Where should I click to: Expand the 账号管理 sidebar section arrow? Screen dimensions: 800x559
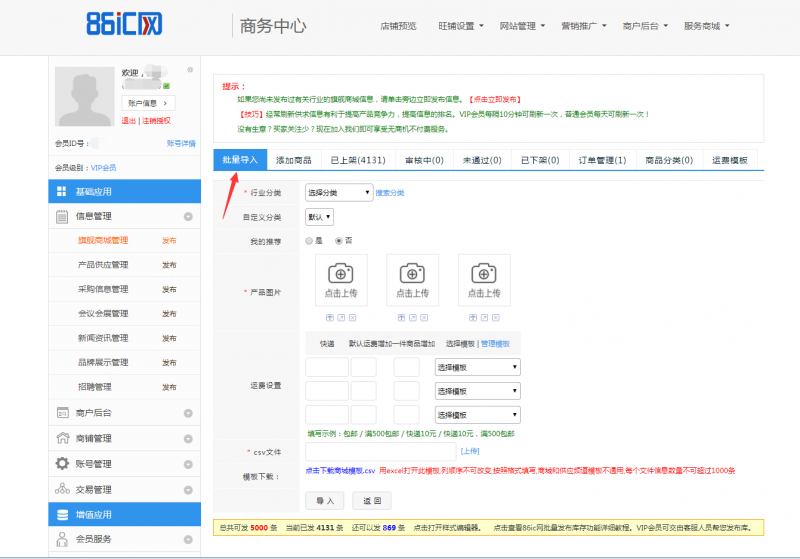point(188,464)
